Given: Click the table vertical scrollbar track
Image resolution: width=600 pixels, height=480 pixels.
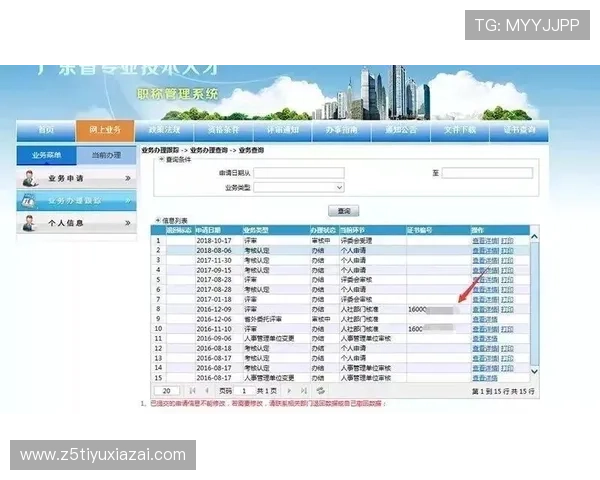Looking at the screenshot, I should (x=535, y=304).
